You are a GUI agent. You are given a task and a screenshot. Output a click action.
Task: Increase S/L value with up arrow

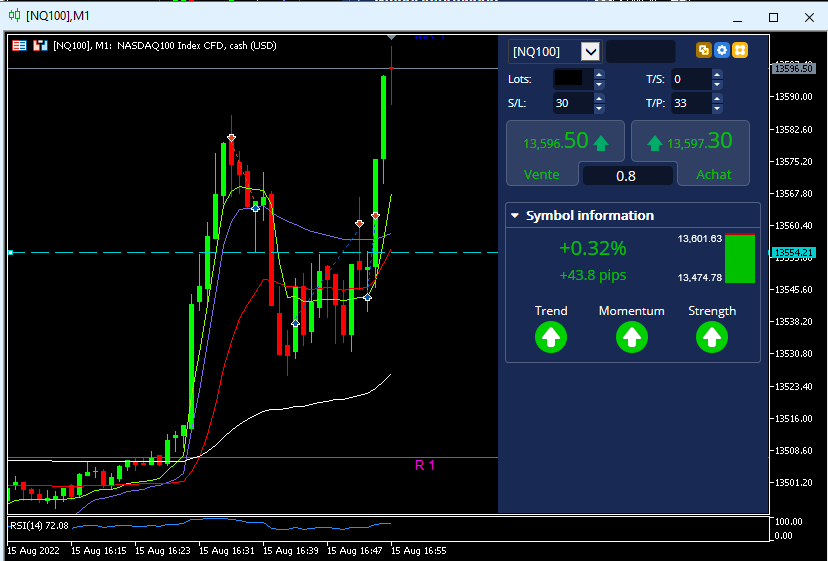pyautogui.click(x=599, y=98)
